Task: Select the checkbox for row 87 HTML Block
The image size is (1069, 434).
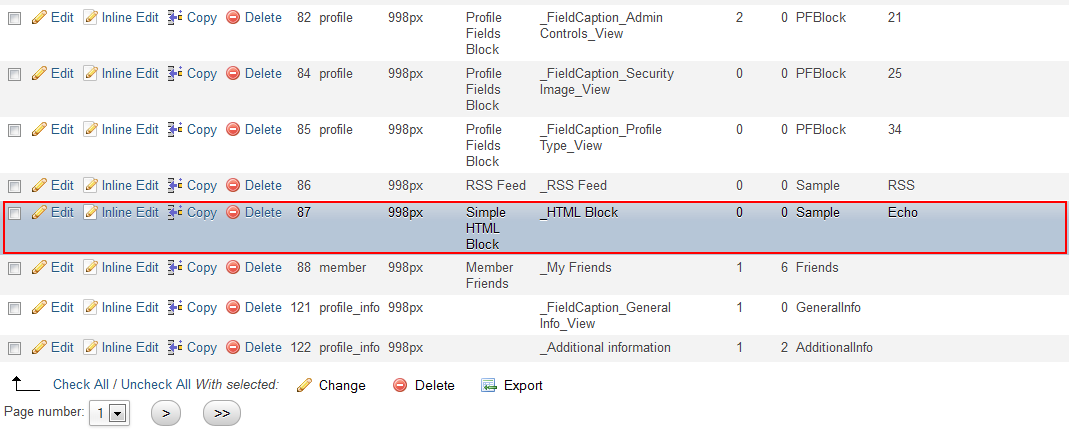Action: (x=15, y=213)
